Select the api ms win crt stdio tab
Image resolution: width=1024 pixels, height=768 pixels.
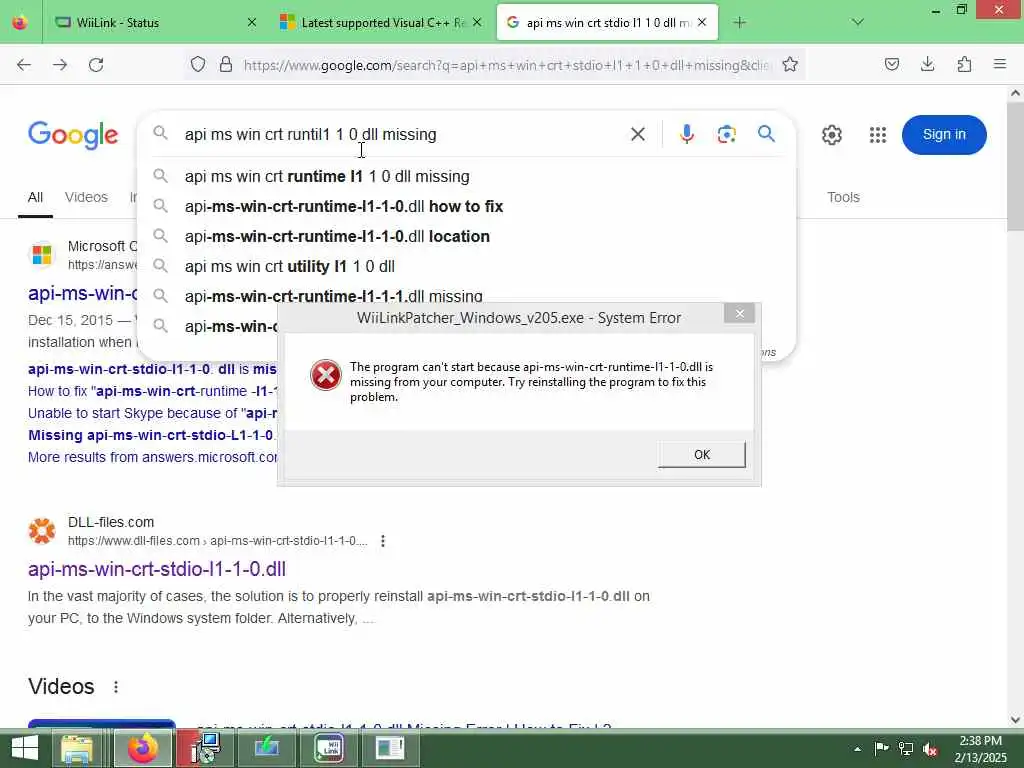(x=607, y=23)
